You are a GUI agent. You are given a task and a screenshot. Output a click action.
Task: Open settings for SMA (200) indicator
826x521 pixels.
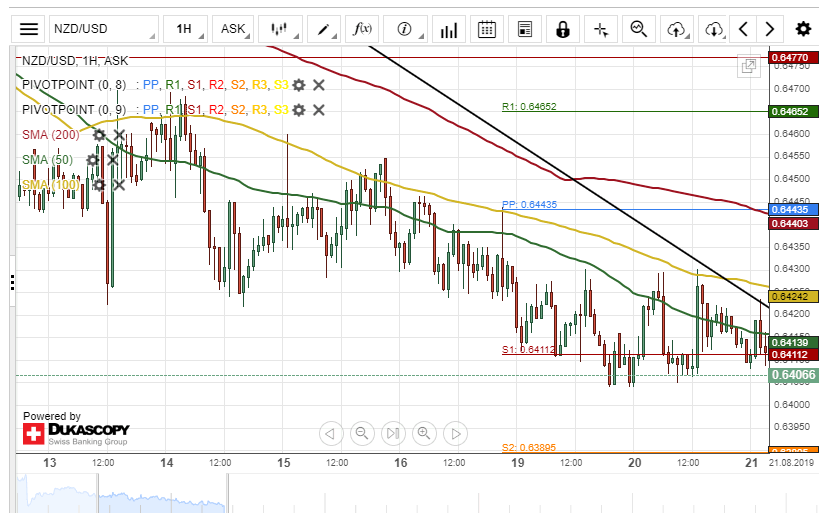tap(99, 134)
